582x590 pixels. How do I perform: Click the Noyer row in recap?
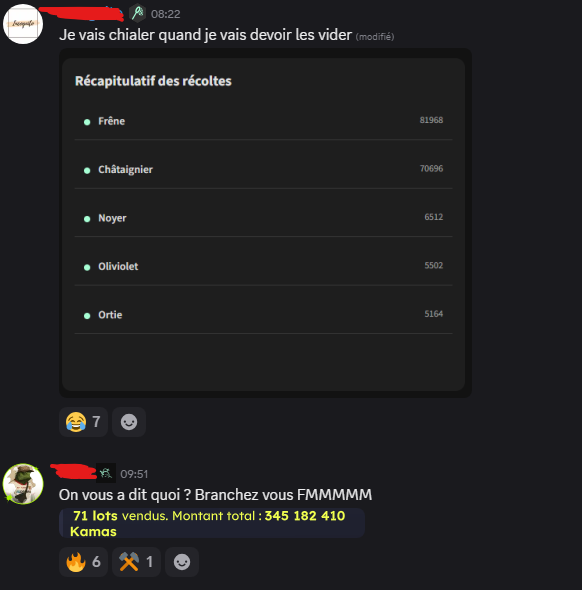coord(263,218)
